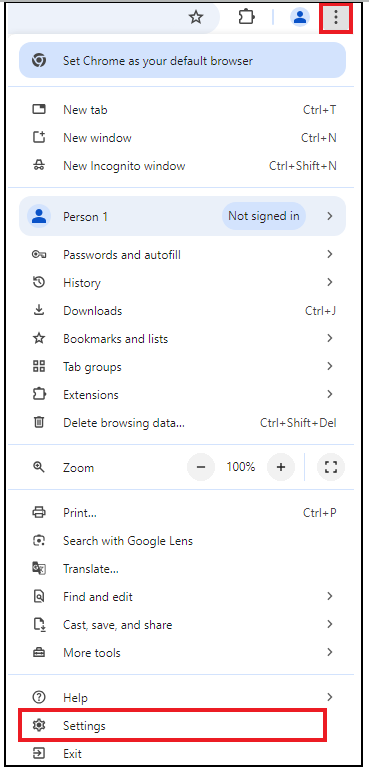The image size is (369, 769).
Task: Open Passwords and autofill
Action: (x=183, y=255)
